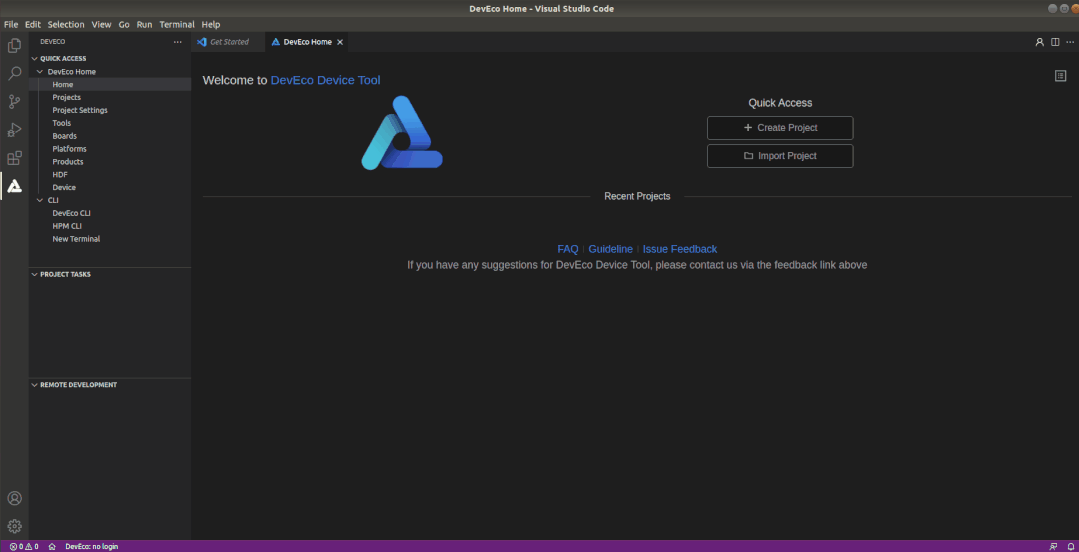Click the Create Project button
This screenshot has width=1079, height=552.
[779, 128]
